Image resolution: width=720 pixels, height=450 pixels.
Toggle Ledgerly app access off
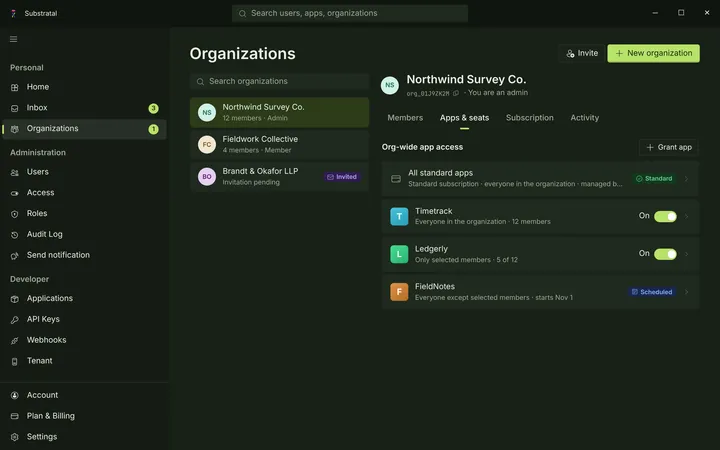click(665, 254)
